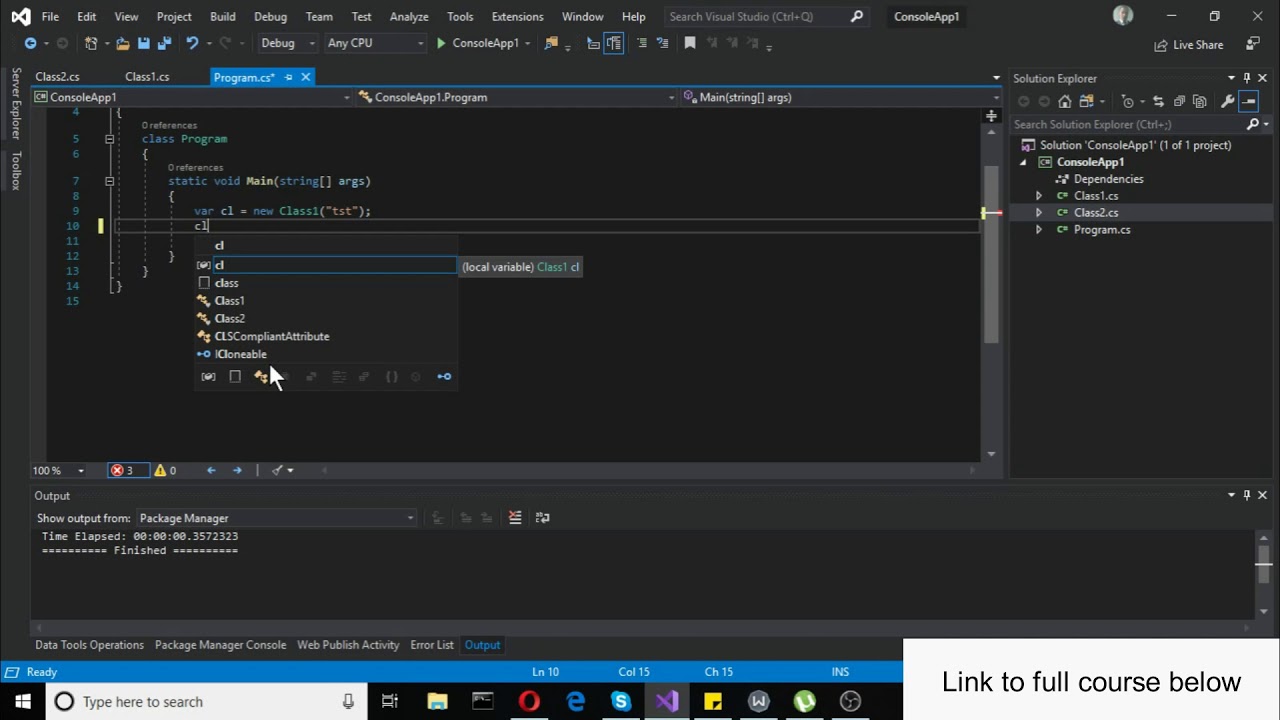Image resolution: width=1280 pixels, height=720 pixels.
Task: Click the Undo toolbar icon
Action: pyautogui.click(x=192, y=44)
